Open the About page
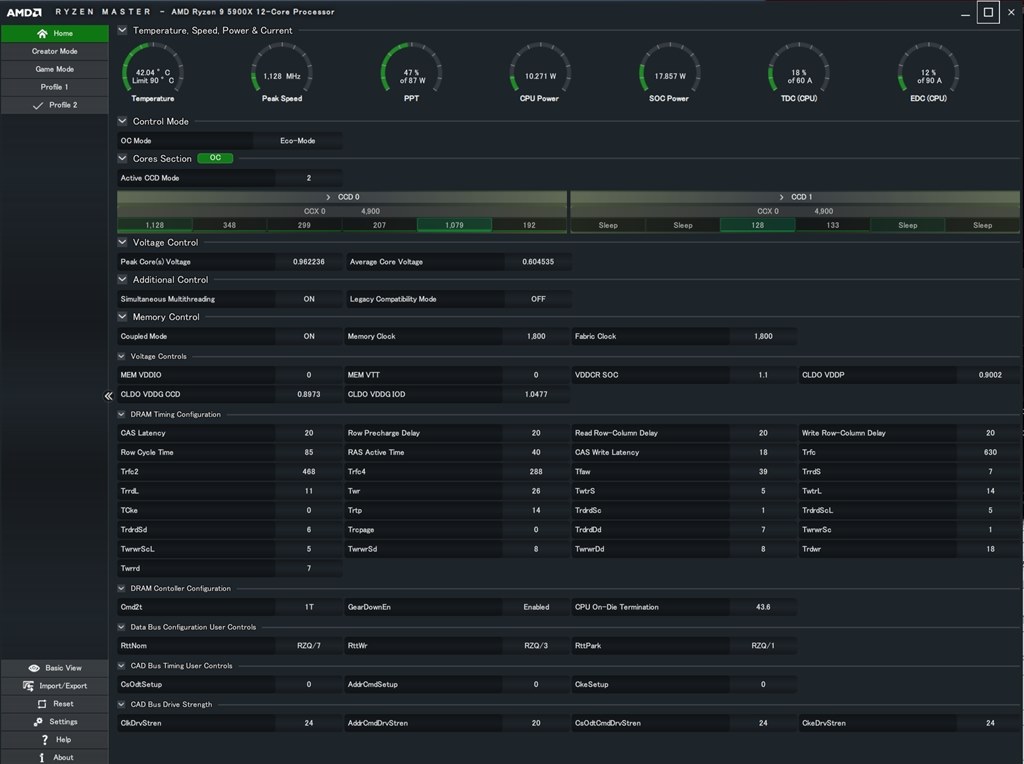1024x764 pixels. pyautogui.click(x=55, y=757)
